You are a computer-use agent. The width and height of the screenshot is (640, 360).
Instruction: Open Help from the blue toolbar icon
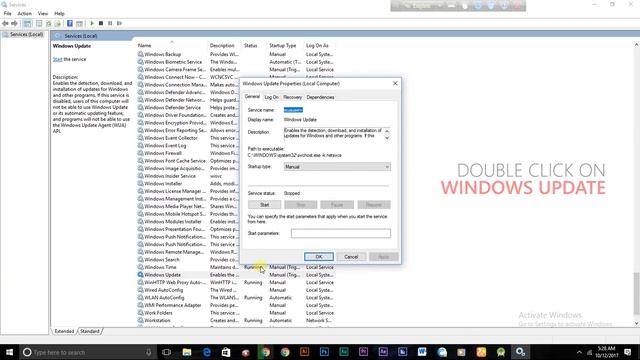click(70, 23)
